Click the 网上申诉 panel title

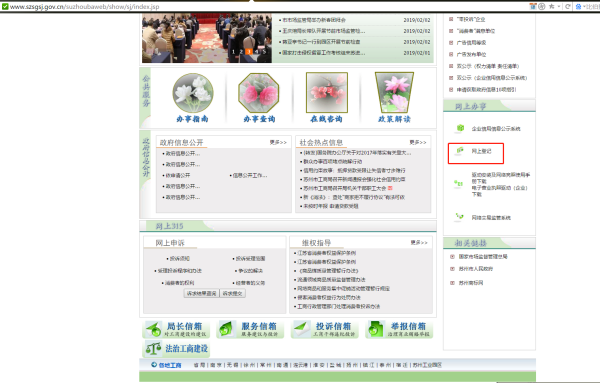click(170, 243)
